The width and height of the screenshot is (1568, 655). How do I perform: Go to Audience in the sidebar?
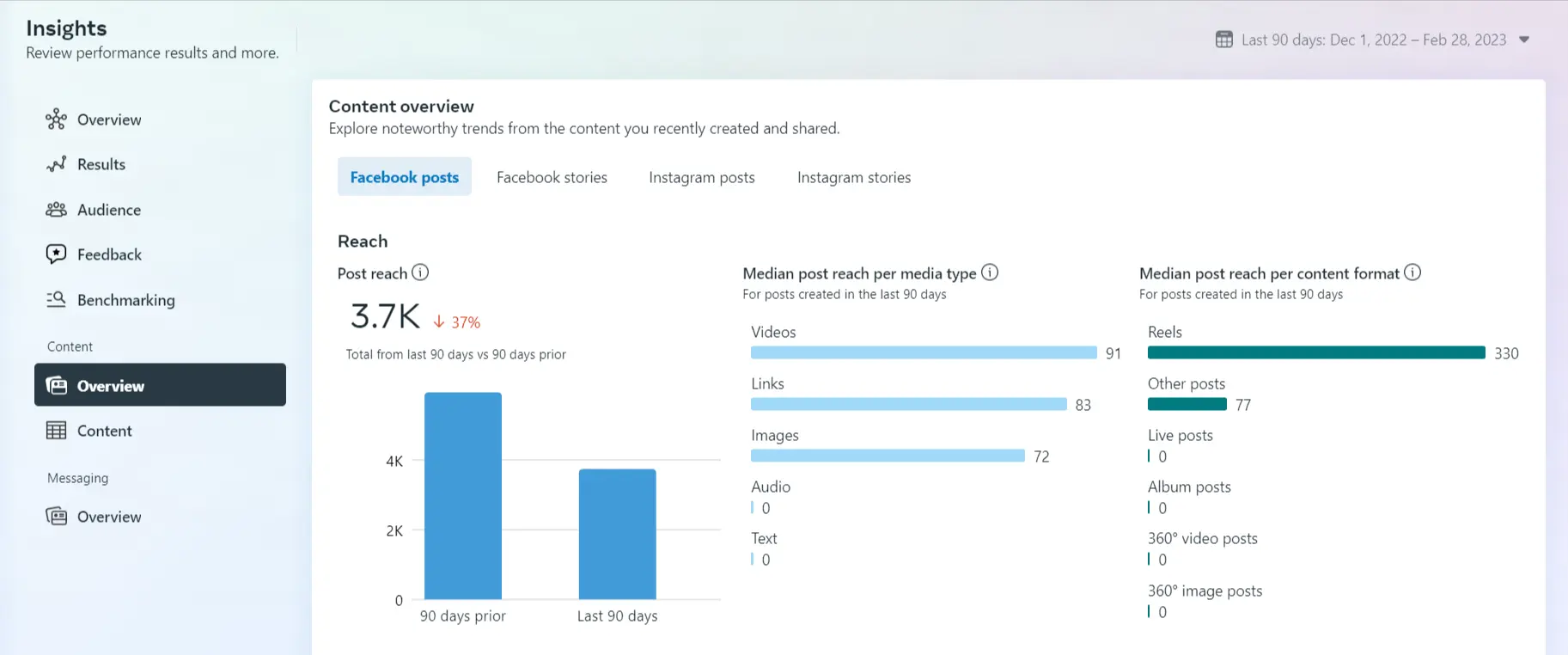click(x=109, y=210)
